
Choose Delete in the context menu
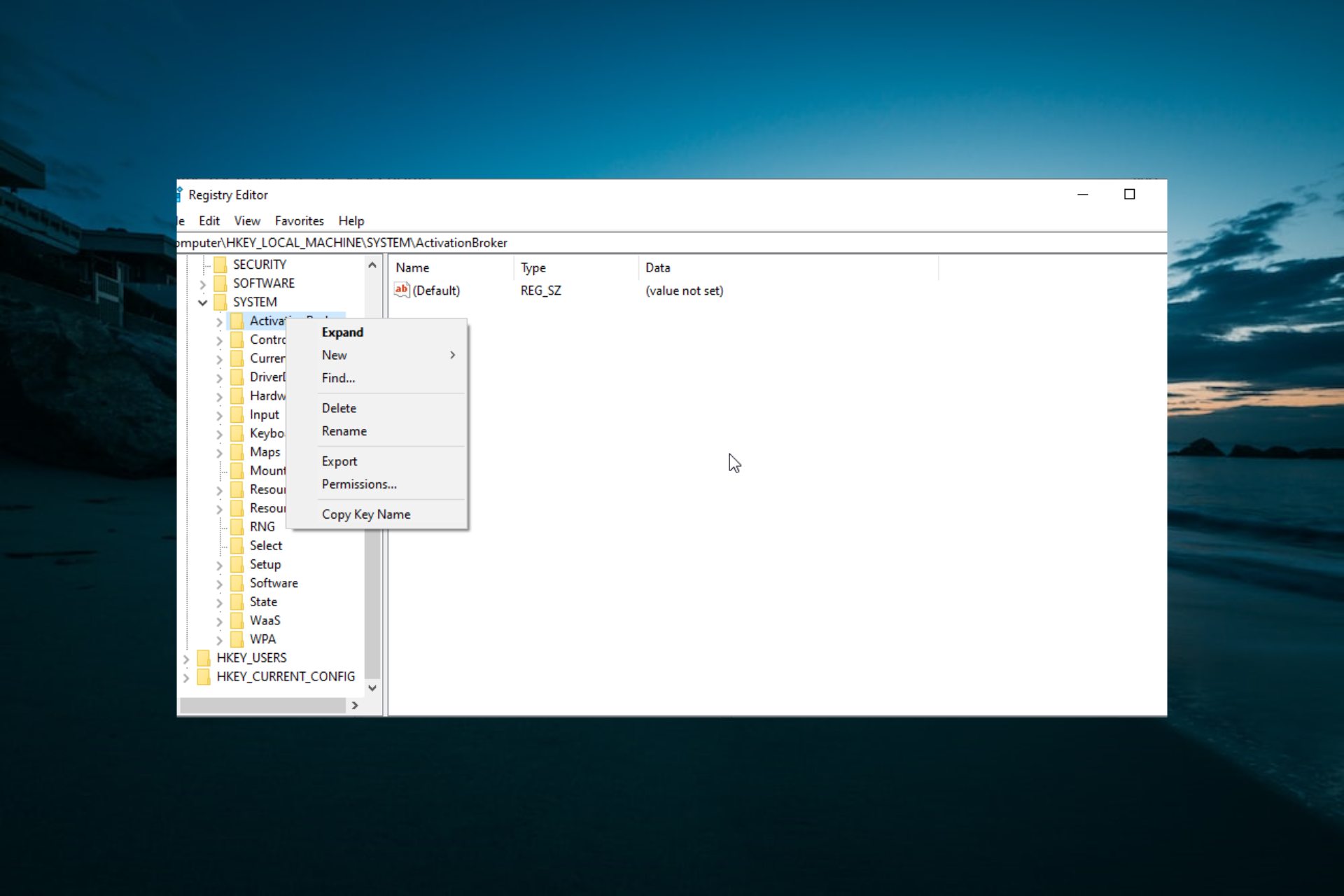point(377,408)
